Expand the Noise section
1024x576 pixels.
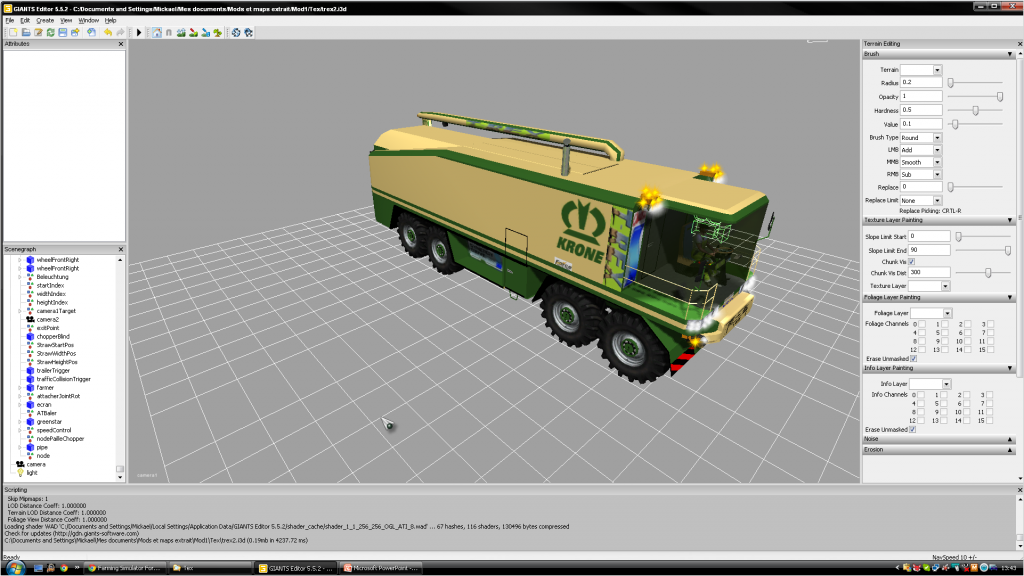[x=1010, y=439]
